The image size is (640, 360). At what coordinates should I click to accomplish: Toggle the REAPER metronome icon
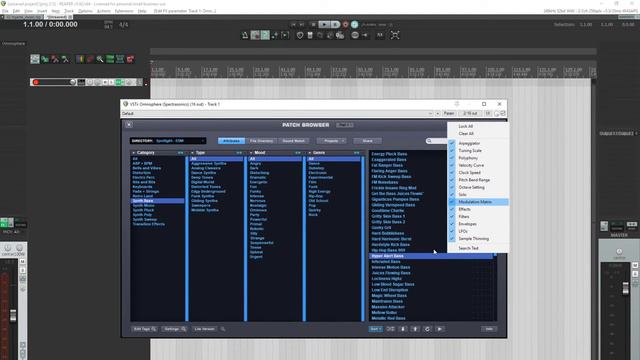click(x=245, y=36)
